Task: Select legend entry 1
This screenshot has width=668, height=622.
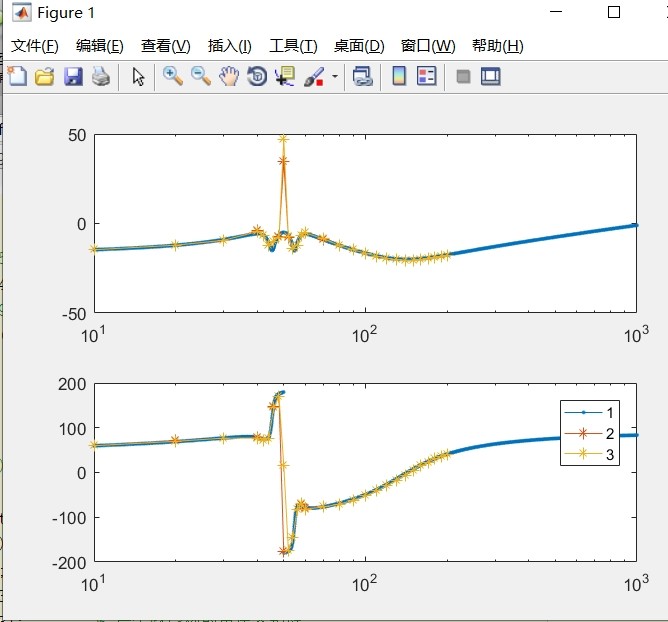Action: (589, 412)
